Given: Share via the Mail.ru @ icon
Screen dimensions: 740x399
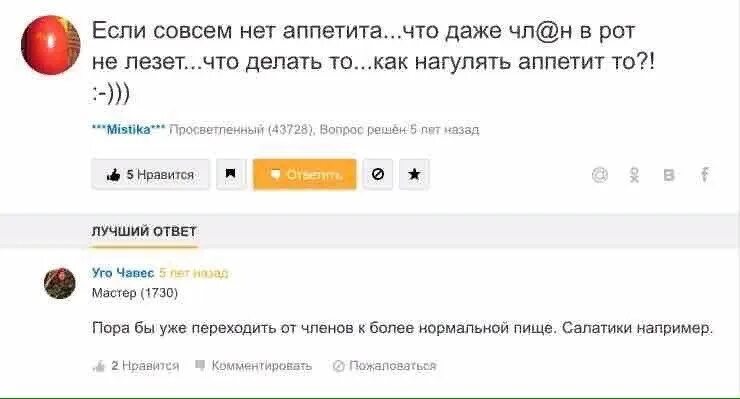Looking at the screenshot, I should [x=600, y=175].
